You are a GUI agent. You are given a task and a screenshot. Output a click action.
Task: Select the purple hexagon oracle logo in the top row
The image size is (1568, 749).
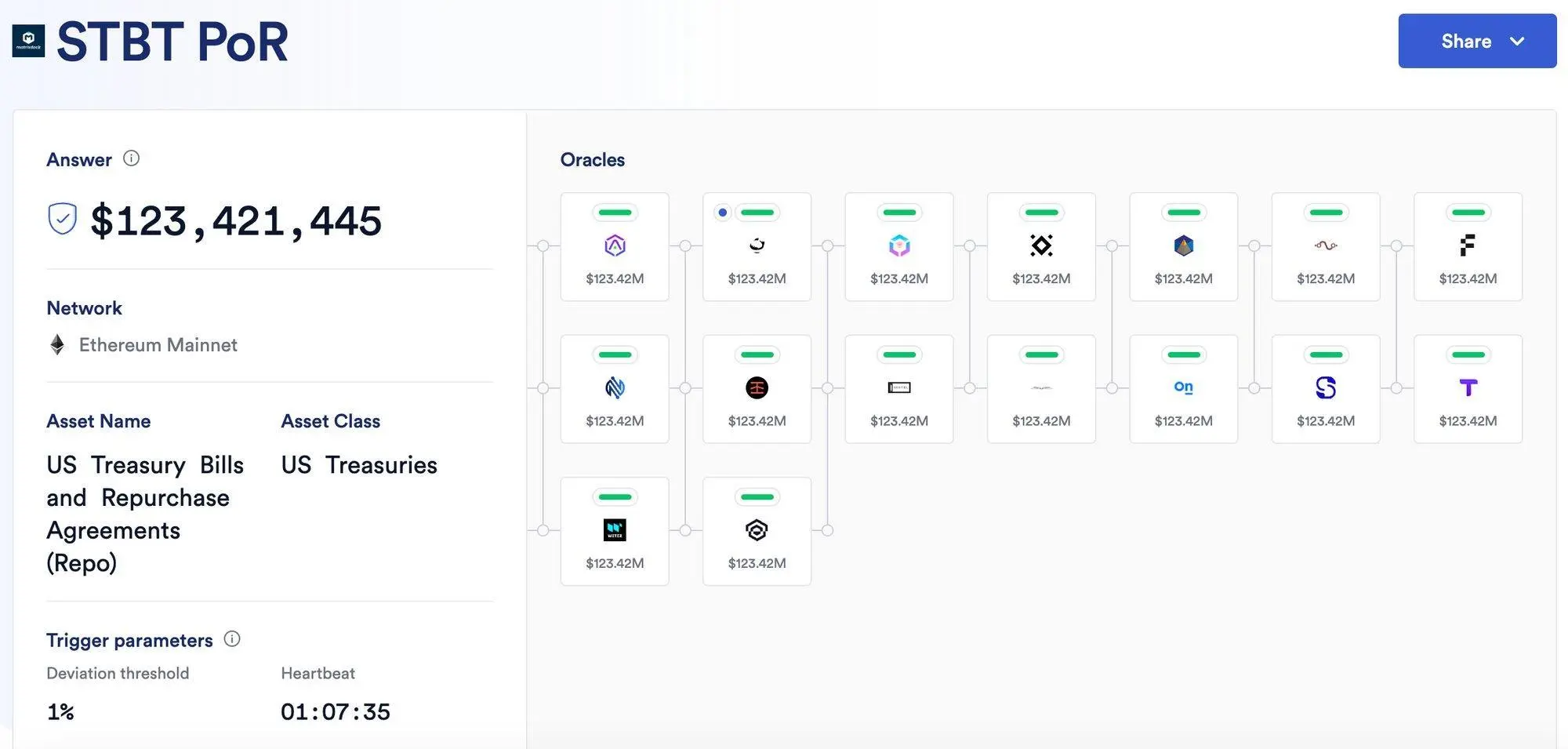click(x=615, y=244)
